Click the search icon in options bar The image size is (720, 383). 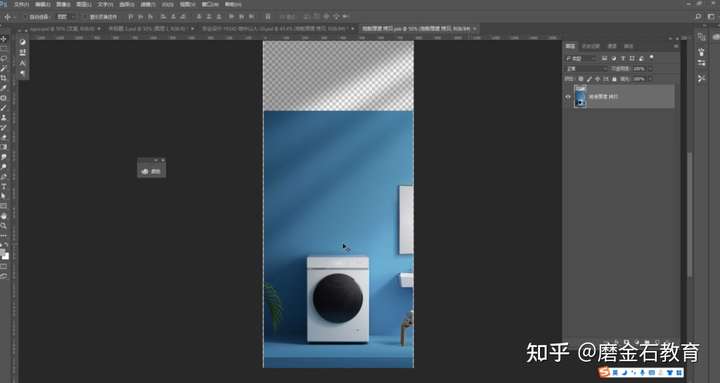(698, 17)
